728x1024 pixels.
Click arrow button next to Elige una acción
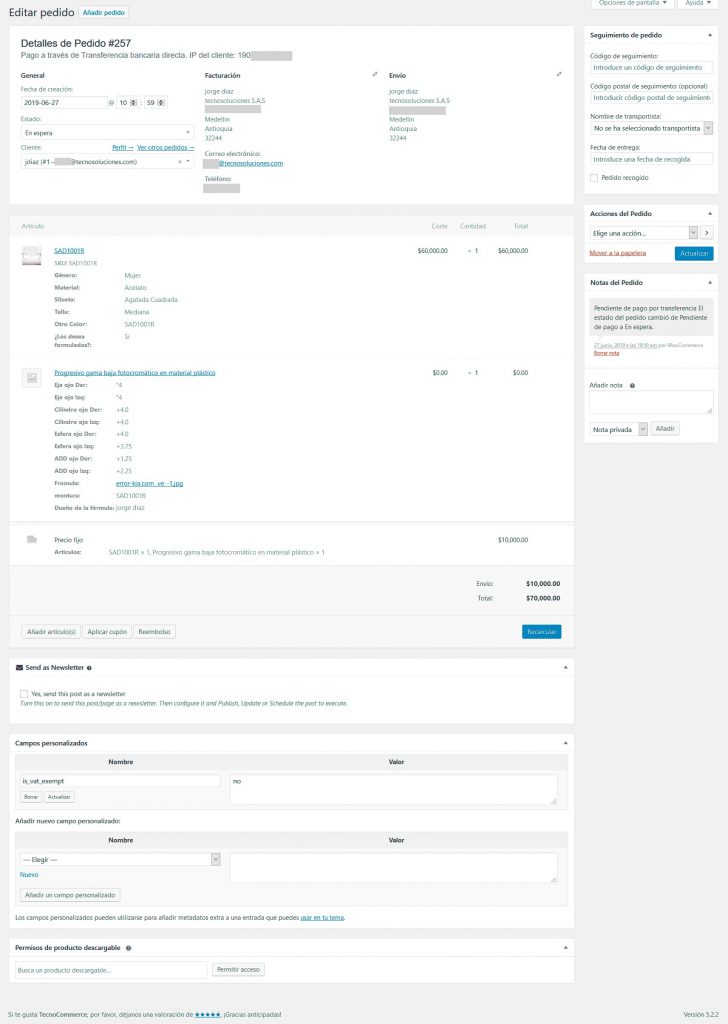[x=707, y=233]
